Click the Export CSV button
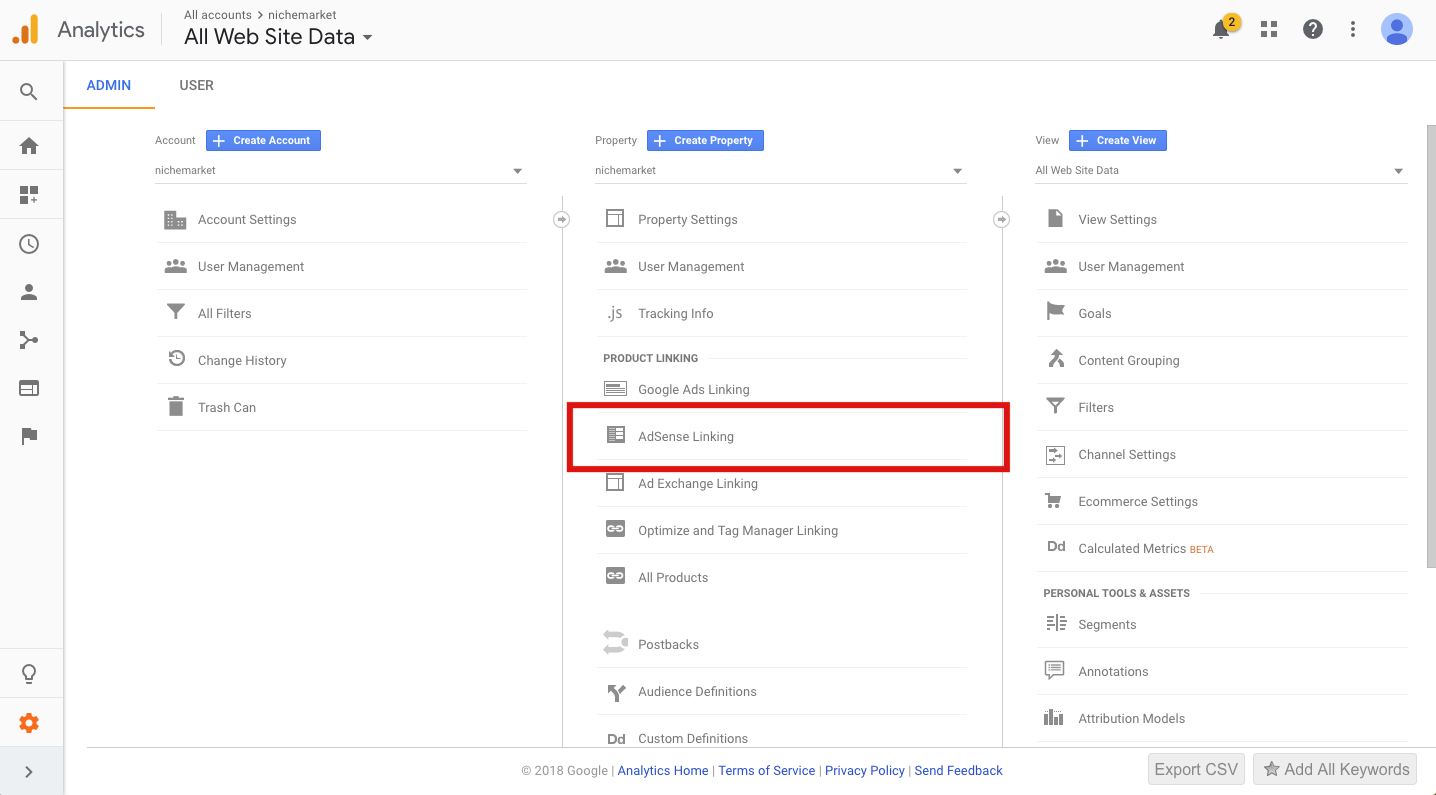 (1196, 769)
